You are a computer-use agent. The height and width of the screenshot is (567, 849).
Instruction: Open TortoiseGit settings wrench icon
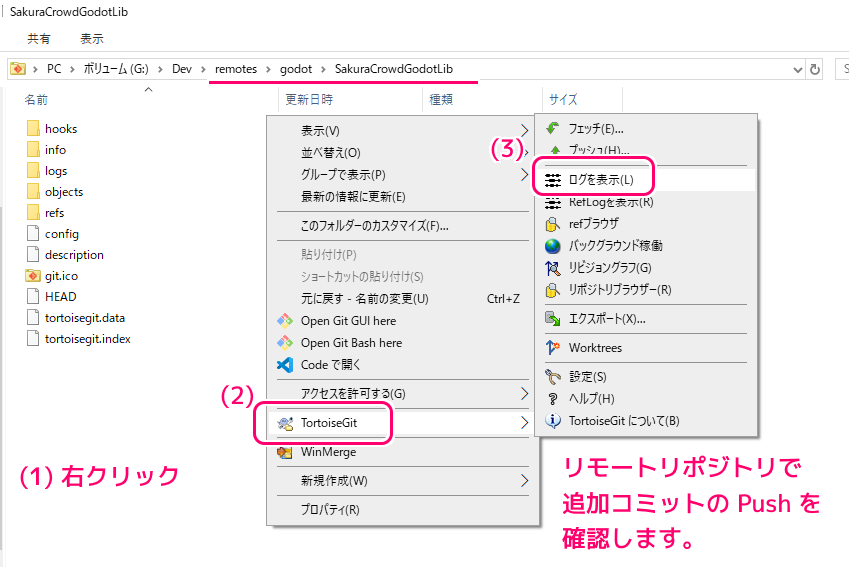pyautogui.click(x=552, y=377)
